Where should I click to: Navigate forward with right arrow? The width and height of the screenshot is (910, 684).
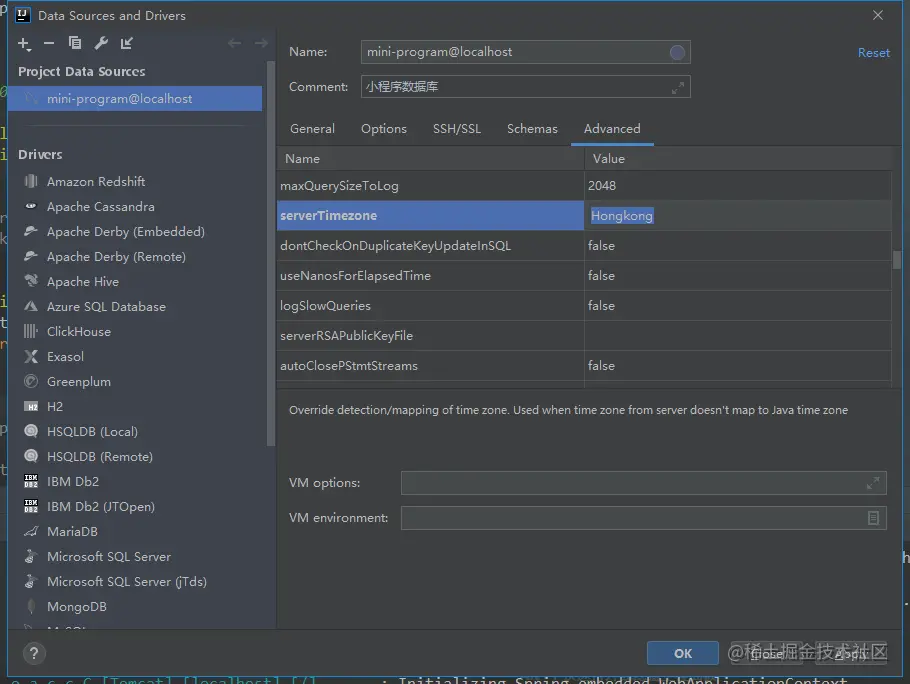click(x=261, y=43)
